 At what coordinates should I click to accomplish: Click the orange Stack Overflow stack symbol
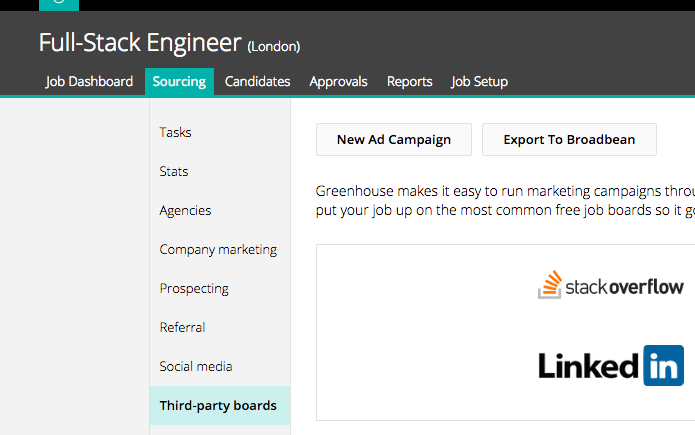click(x=550, y=285)
